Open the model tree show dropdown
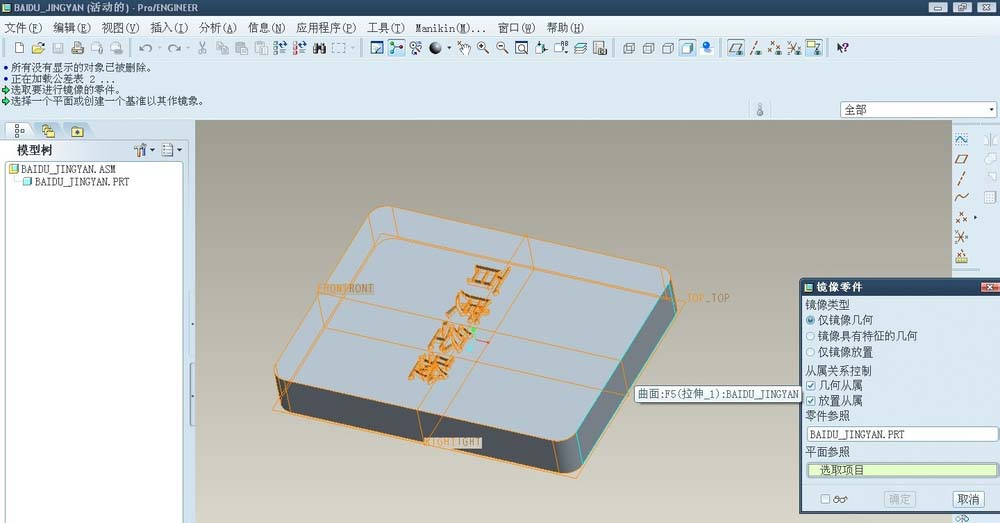This screenshot has width=1000, height=523. 171,150
